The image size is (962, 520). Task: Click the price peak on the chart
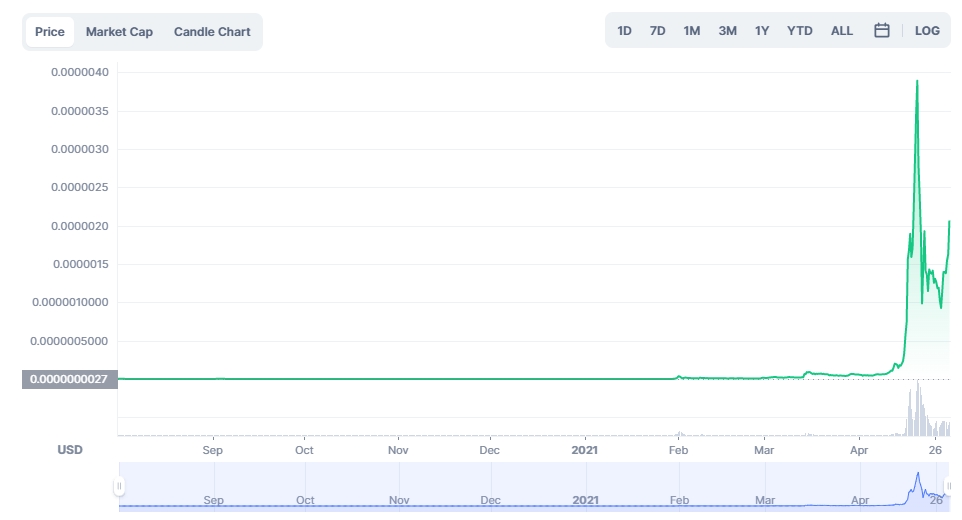(x=917, y=81)
